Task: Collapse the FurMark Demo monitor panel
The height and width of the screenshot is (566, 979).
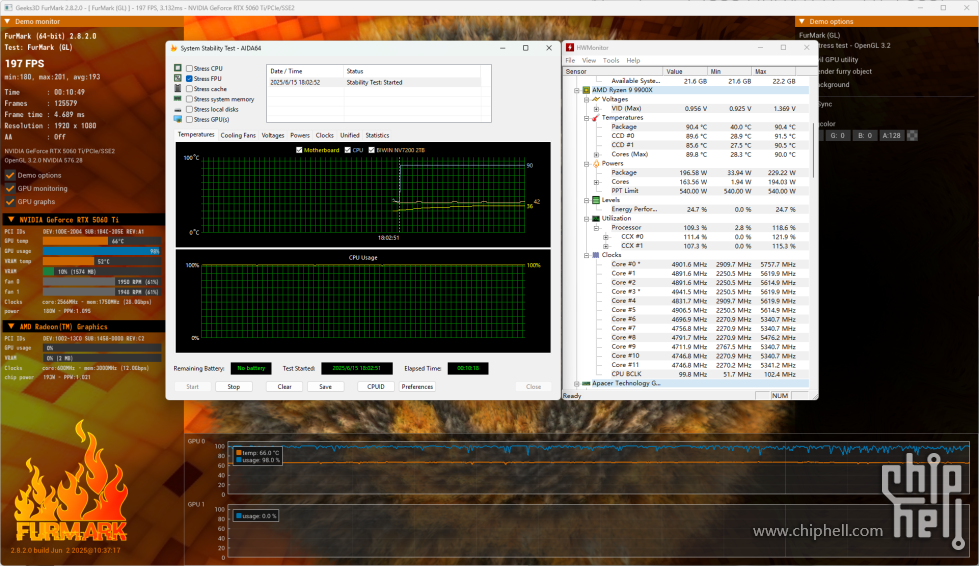Action: click(7, 21)
